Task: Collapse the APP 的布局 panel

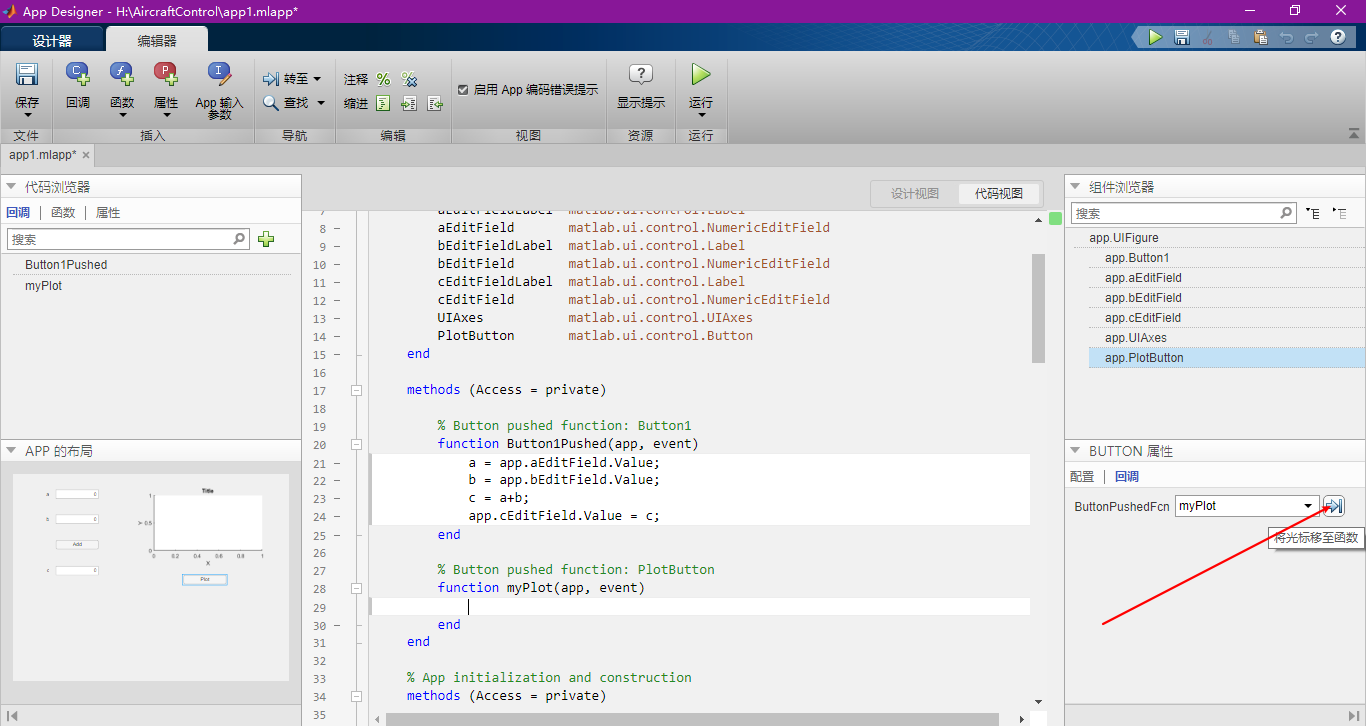Action: (x=12, y=451)
